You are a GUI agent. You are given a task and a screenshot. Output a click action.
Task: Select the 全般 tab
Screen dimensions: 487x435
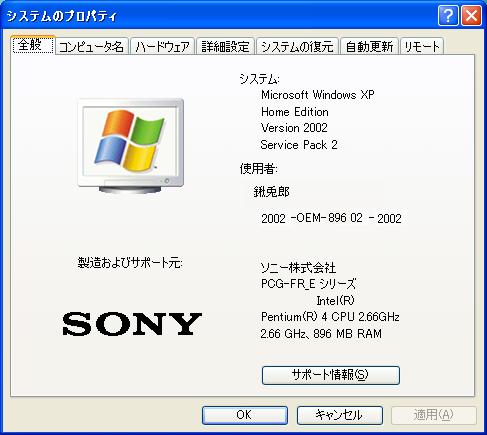click(x=33, y=45)
